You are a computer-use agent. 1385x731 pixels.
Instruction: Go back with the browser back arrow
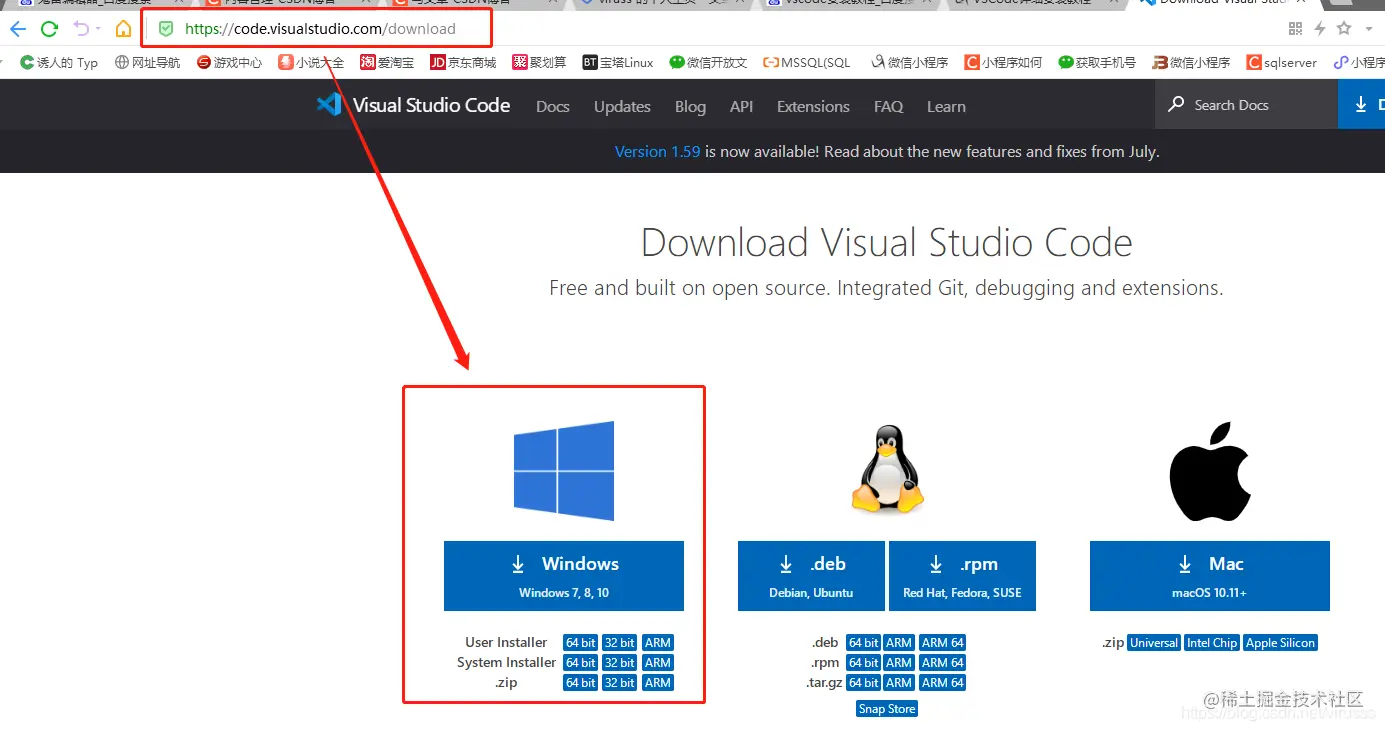18,29
